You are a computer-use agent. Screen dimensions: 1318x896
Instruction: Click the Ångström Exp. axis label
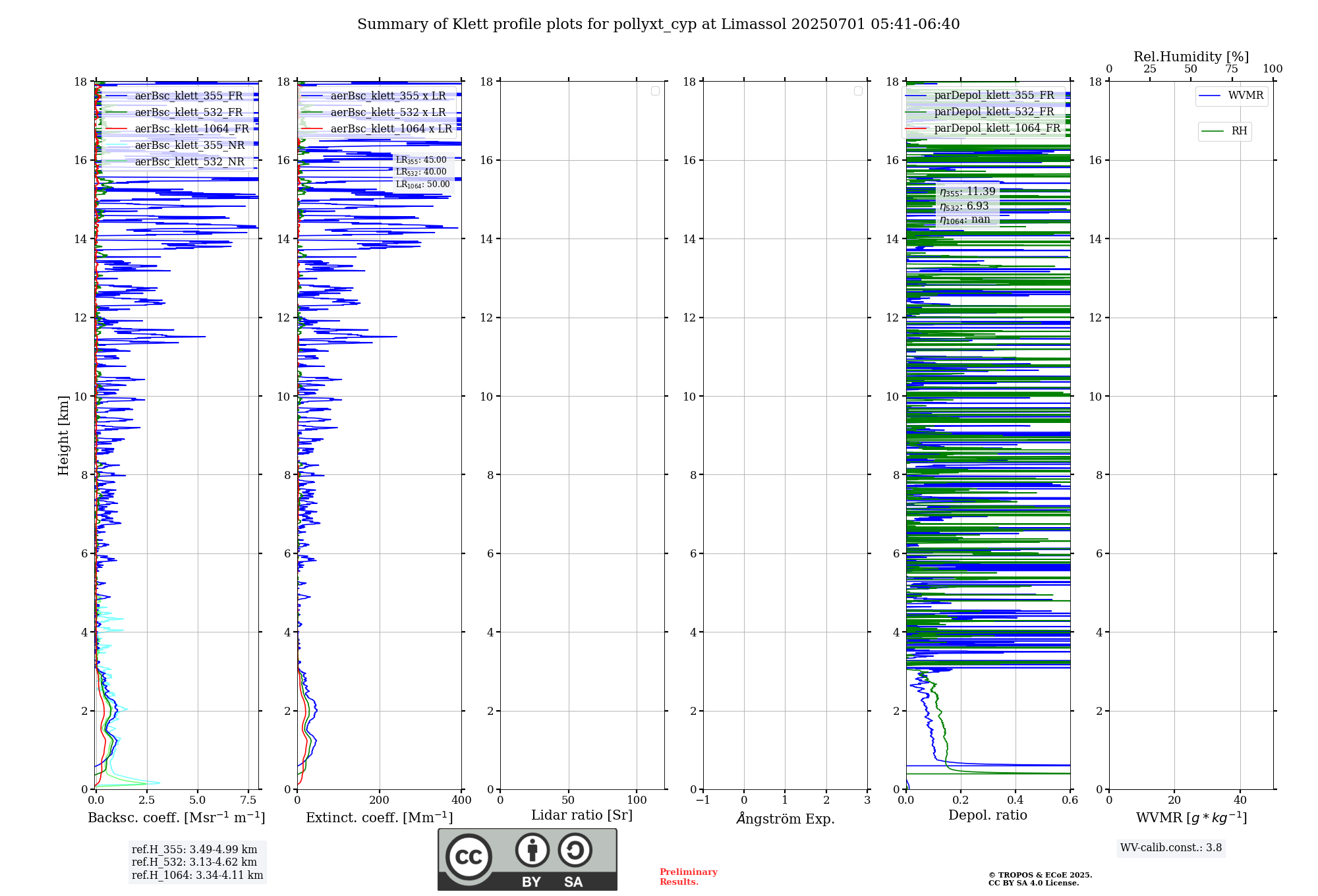click(786, 818)
